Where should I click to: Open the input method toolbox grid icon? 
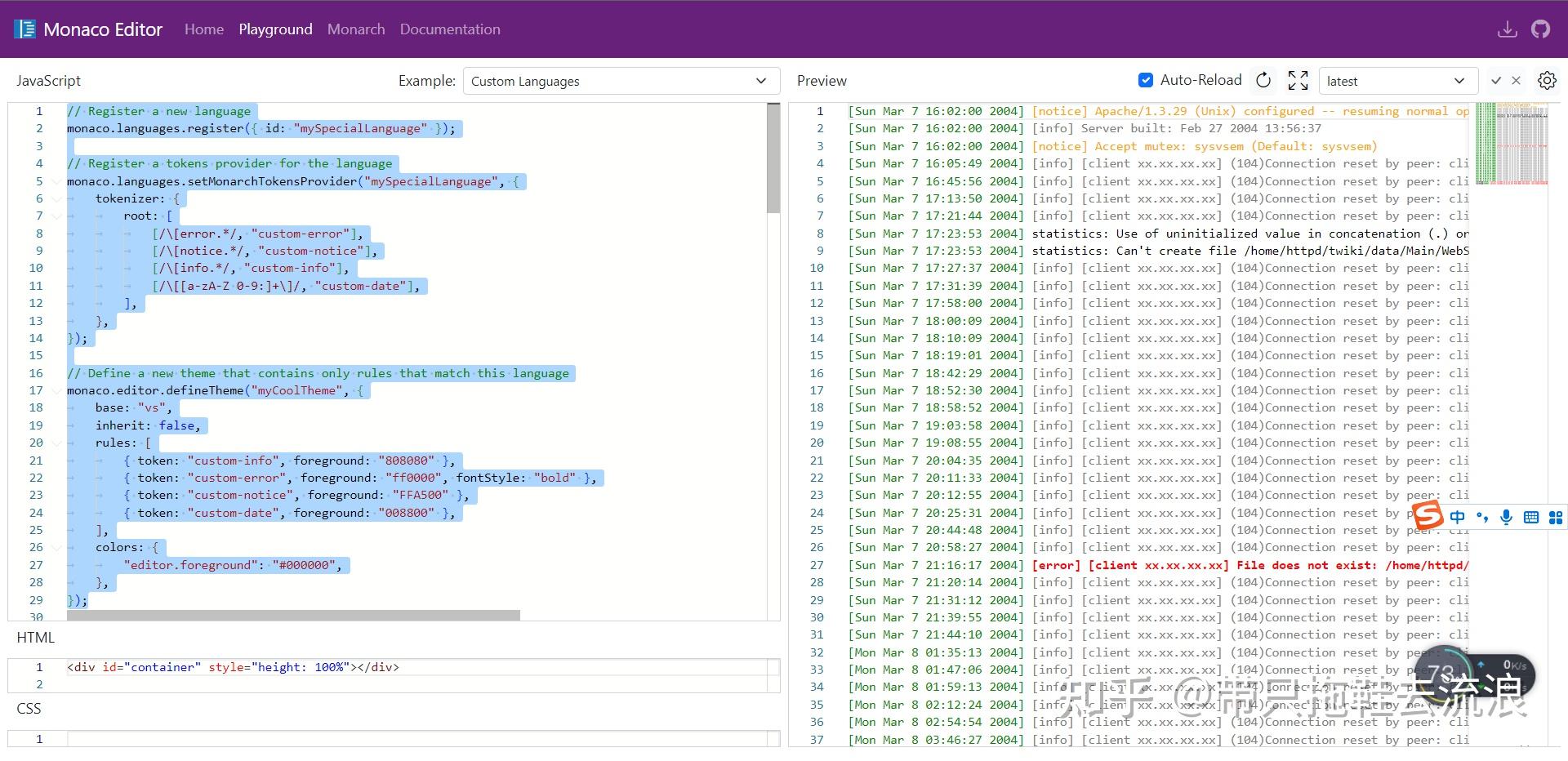[1556, 517]
